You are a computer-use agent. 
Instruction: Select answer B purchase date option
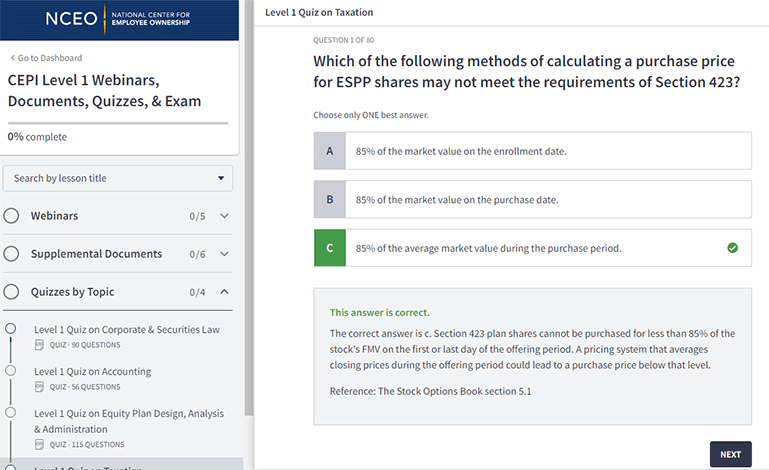pyautogui.click(x=533, y=199)
